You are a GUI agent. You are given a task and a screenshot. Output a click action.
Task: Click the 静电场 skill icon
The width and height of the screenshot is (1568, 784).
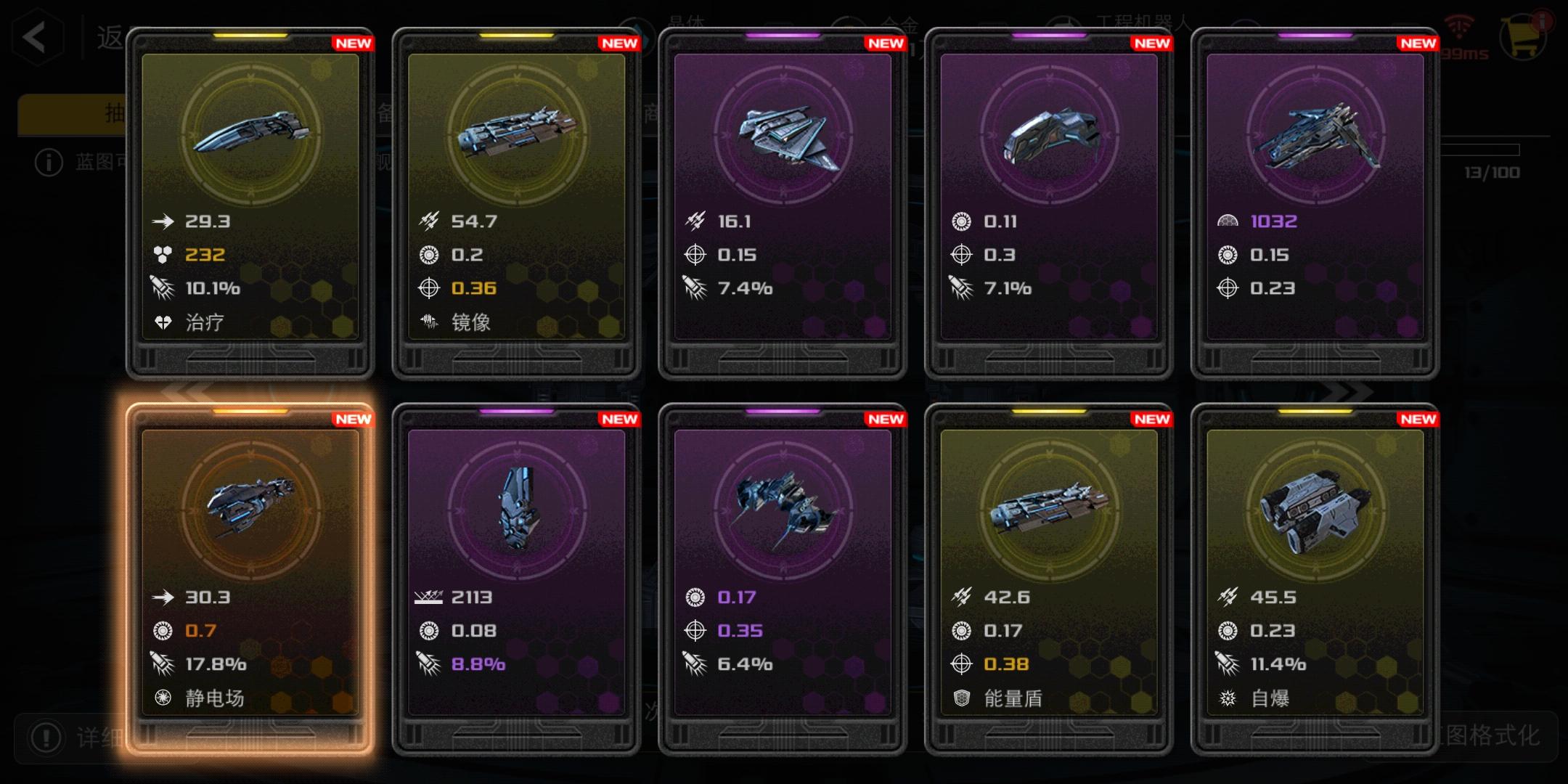tap(163, 698)
